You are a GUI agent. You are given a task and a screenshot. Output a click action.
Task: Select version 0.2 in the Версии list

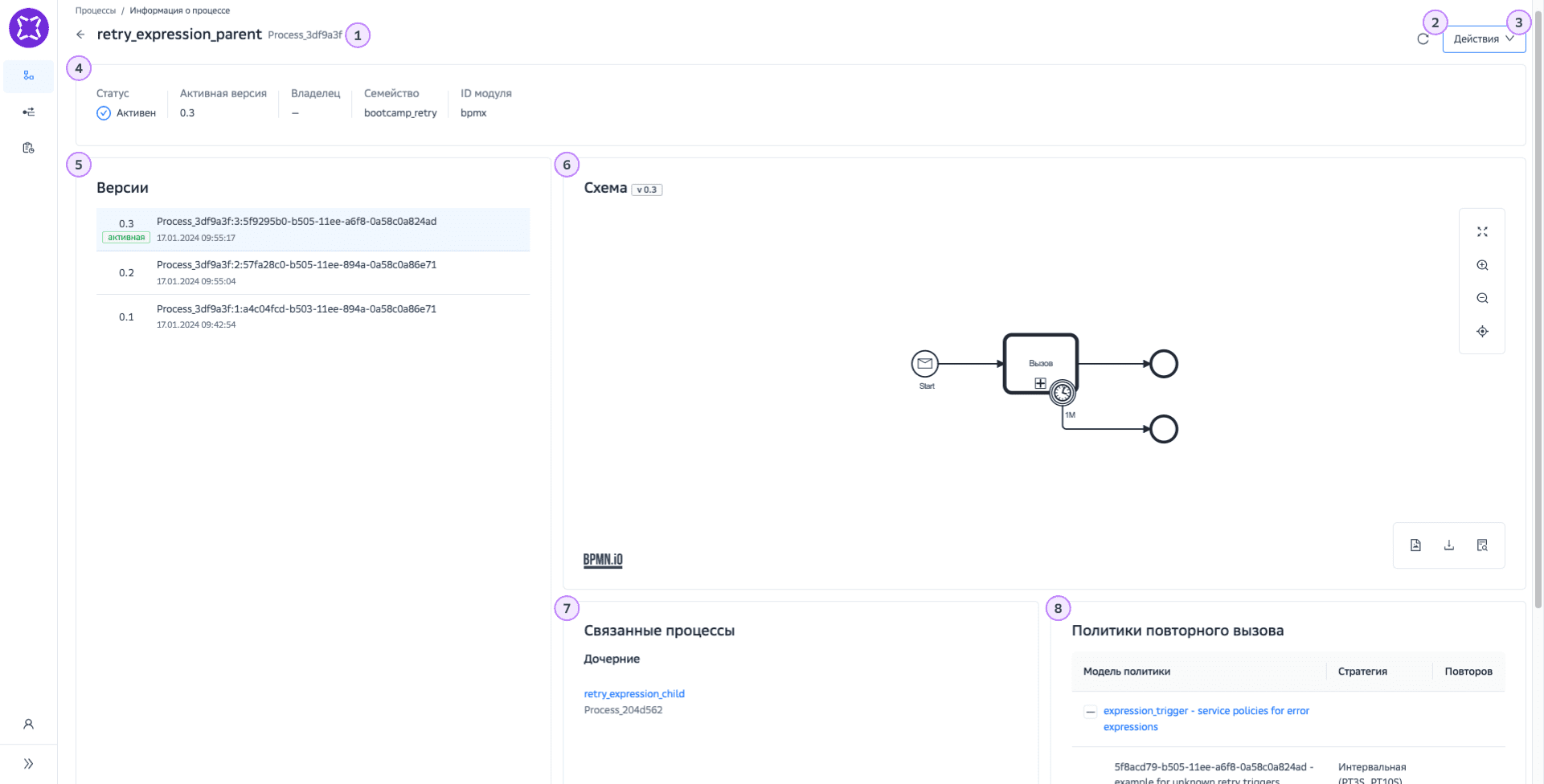coord(313,272)
